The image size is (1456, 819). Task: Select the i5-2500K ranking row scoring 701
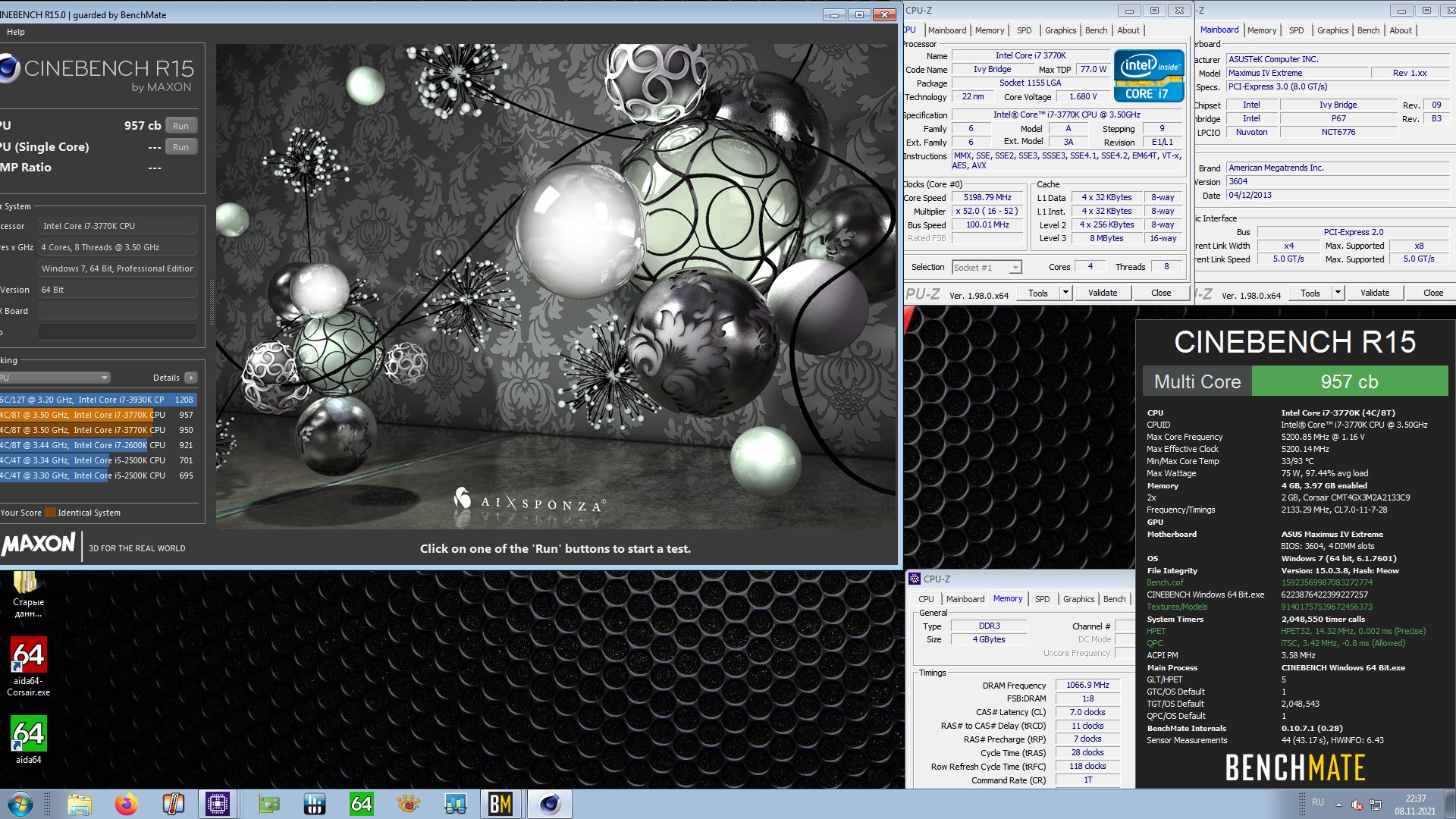tap(99, 460)
